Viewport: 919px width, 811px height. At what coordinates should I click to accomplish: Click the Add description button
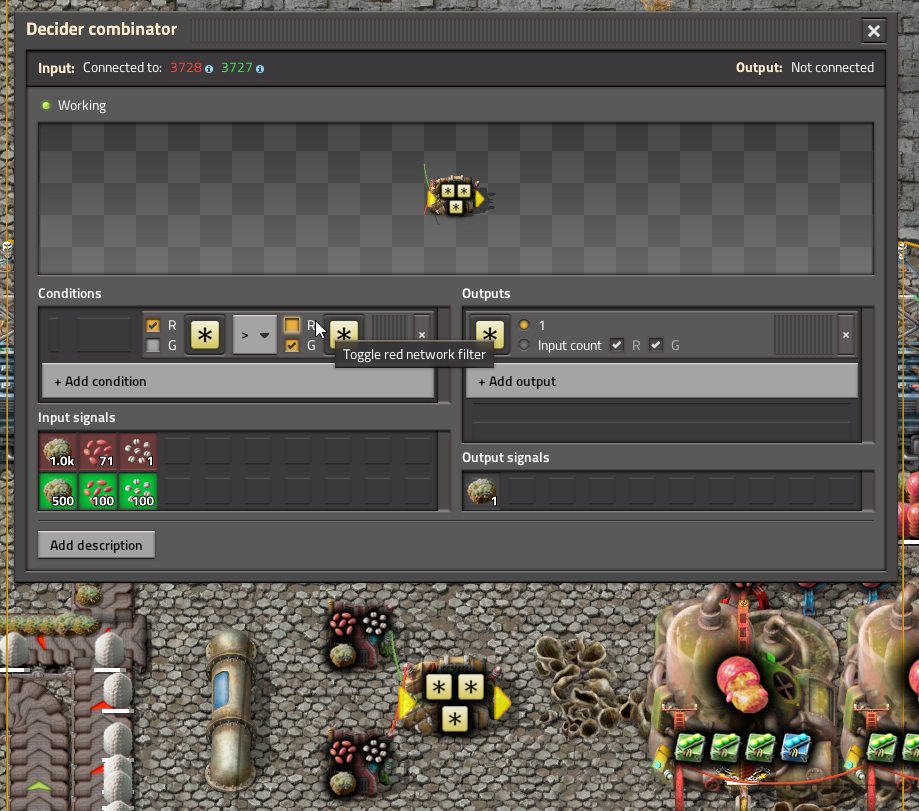pos(96,545)
